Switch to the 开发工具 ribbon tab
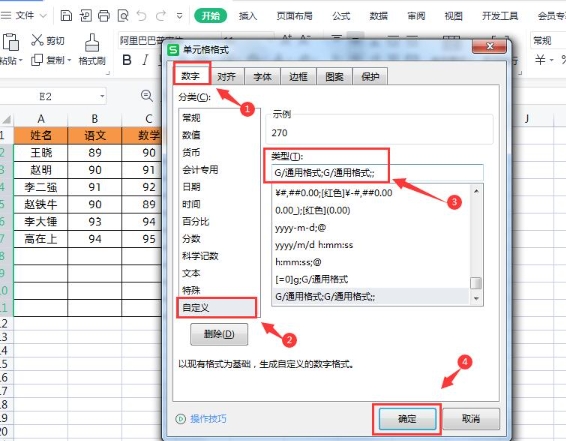The height and width of the screenshot is (441, 566). (x=500, y=16)
